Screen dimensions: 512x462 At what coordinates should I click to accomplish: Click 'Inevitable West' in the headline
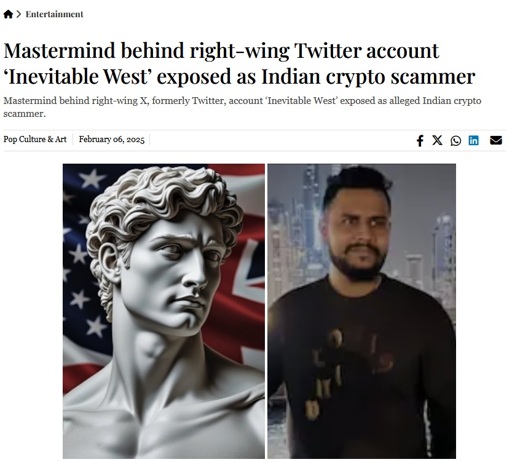click(x=77, y=76)
